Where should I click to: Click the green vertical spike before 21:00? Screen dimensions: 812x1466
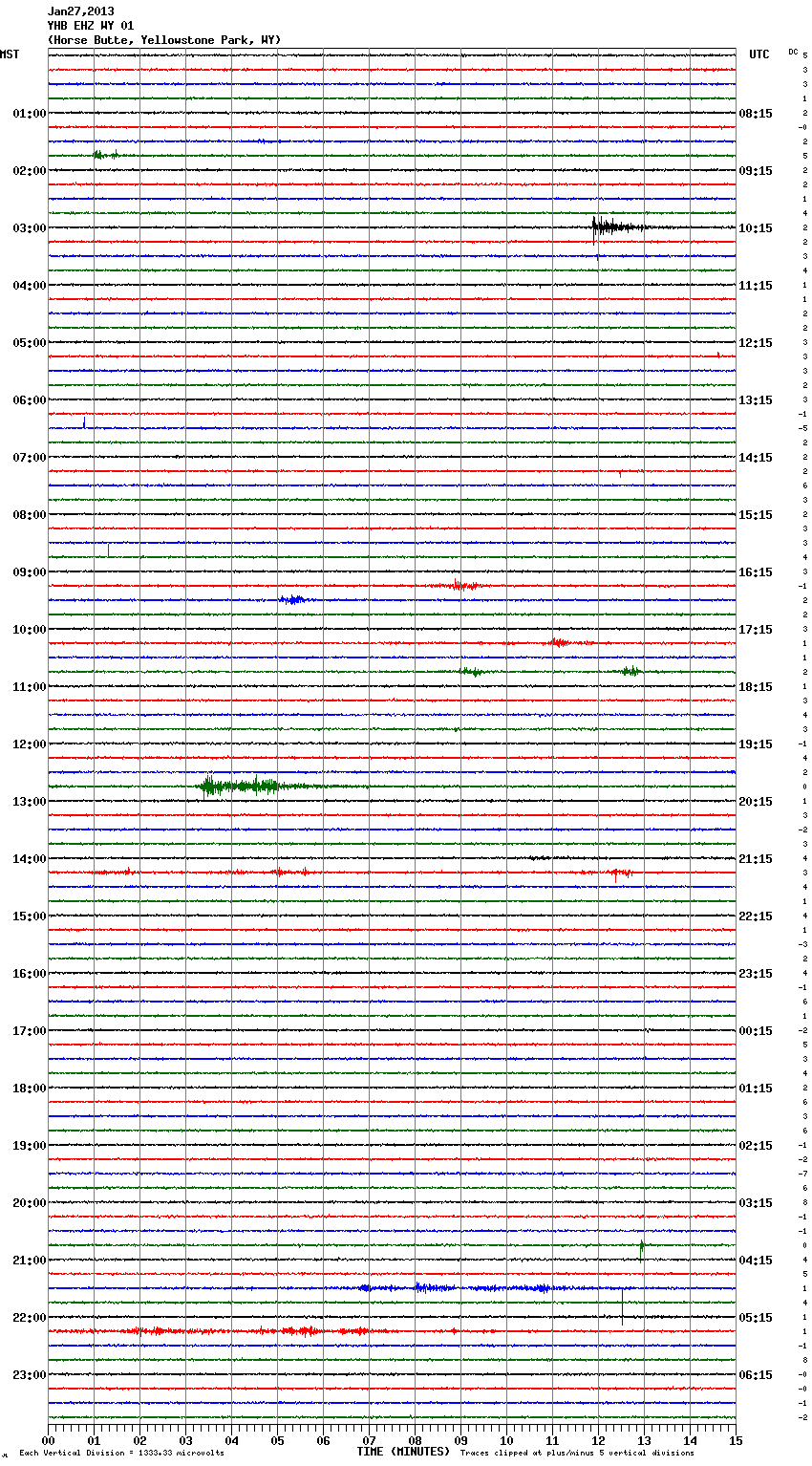coord(641,1248)
